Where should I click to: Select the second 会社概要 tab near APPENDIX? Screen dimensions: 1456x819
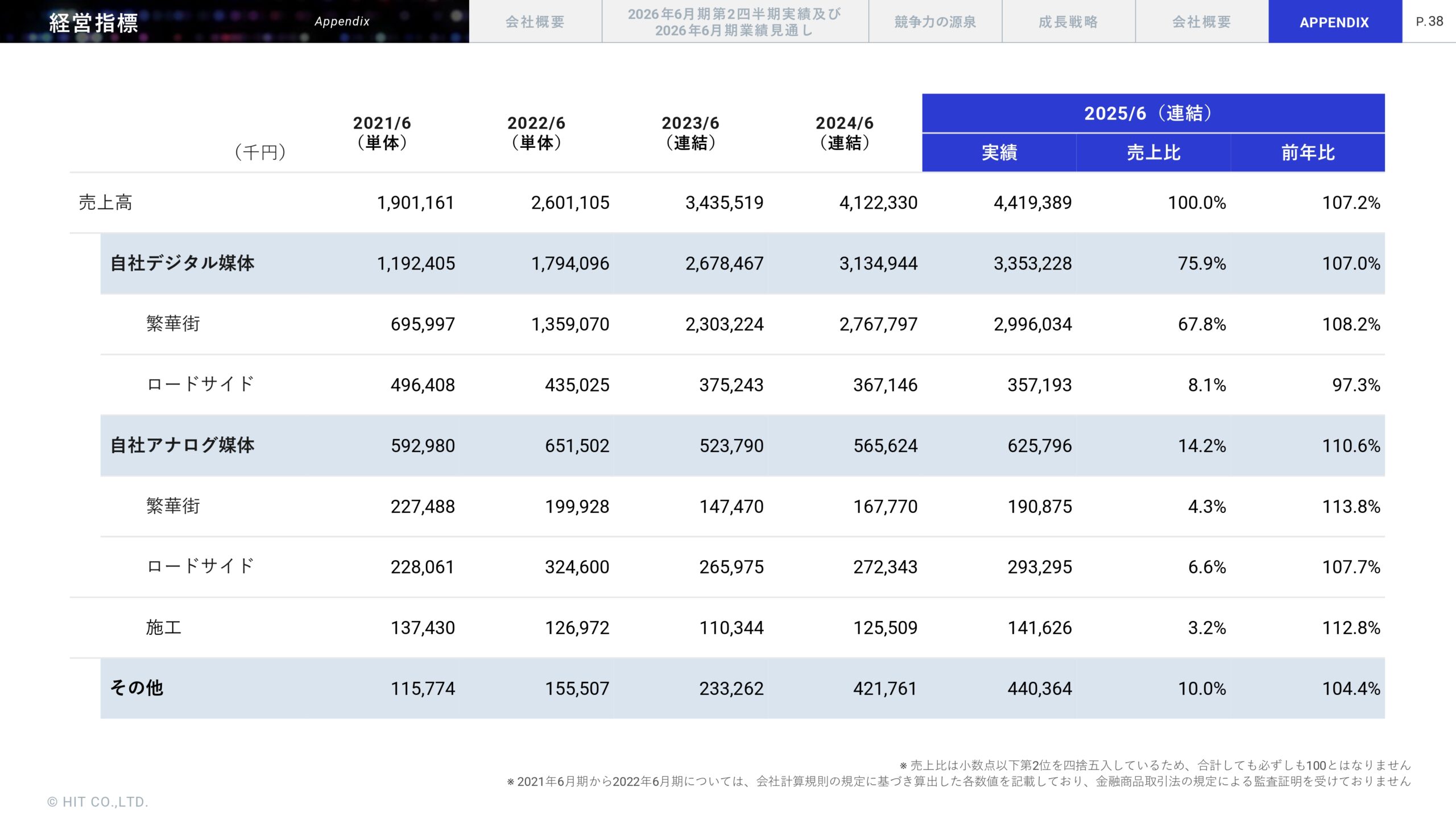click(1201, 22)
